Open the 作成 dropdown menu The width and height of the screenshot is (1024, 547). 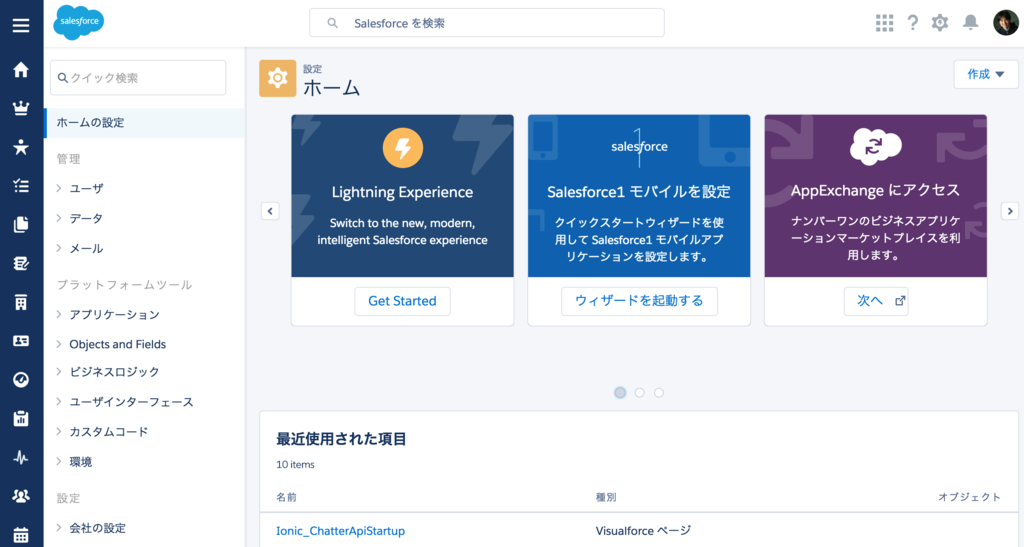(x=986, y=74)
